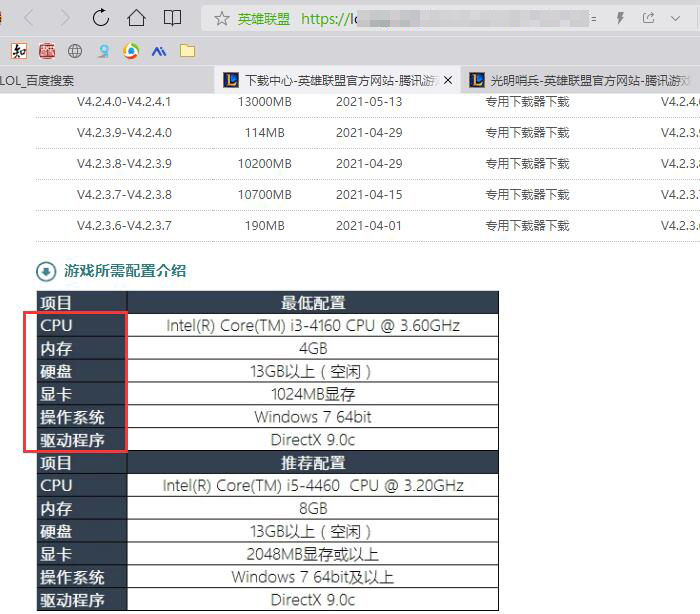Viewport: 700px width, 614px height.
Task: Click the 8GB memory cell
Action: tap(313, 508)
